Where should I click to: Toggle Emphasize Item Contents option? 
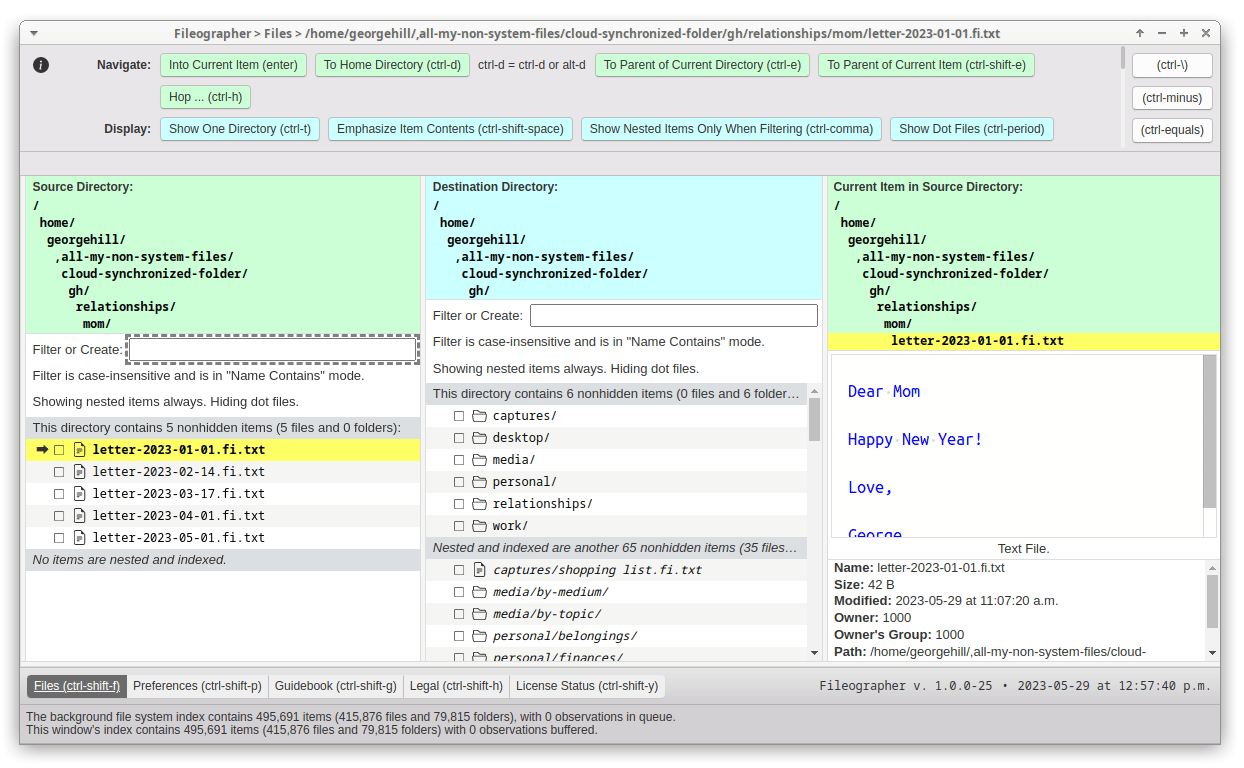coord(450,129)
